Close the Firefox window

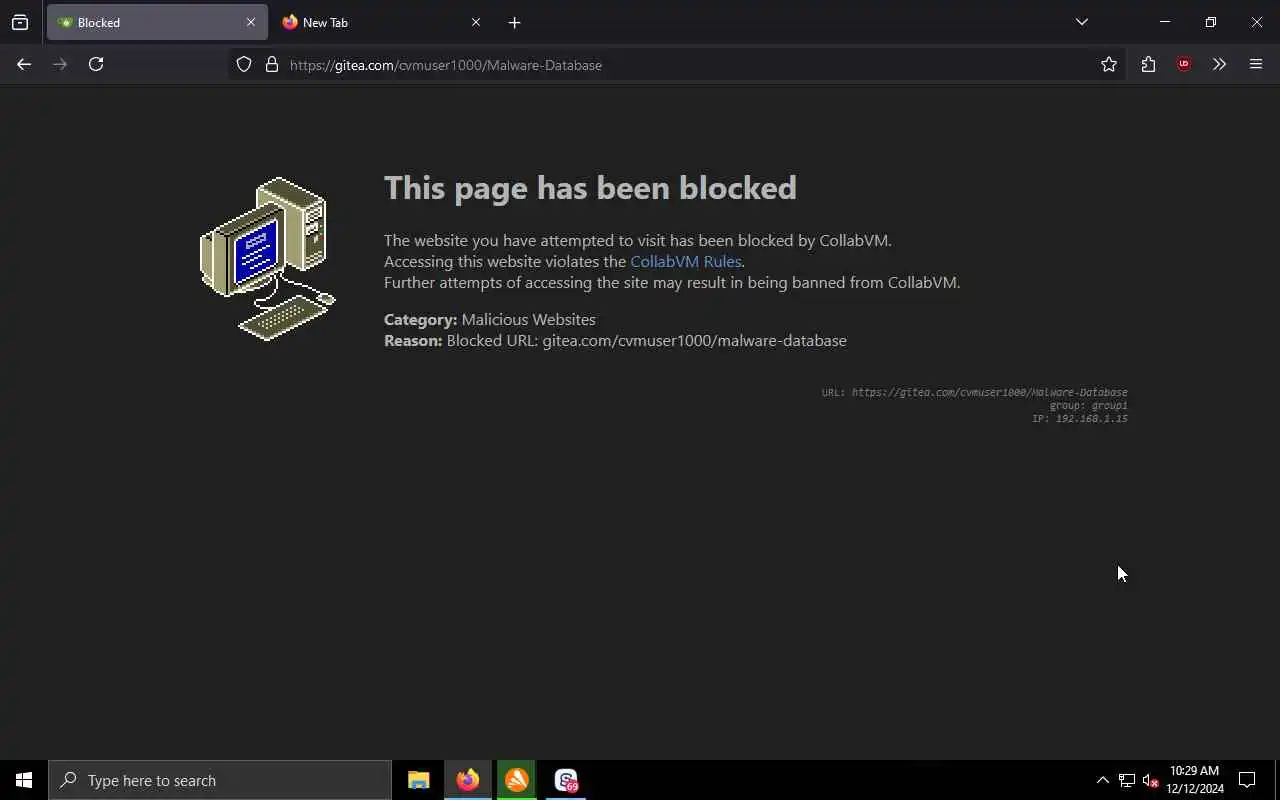(x=1257, y=22)
